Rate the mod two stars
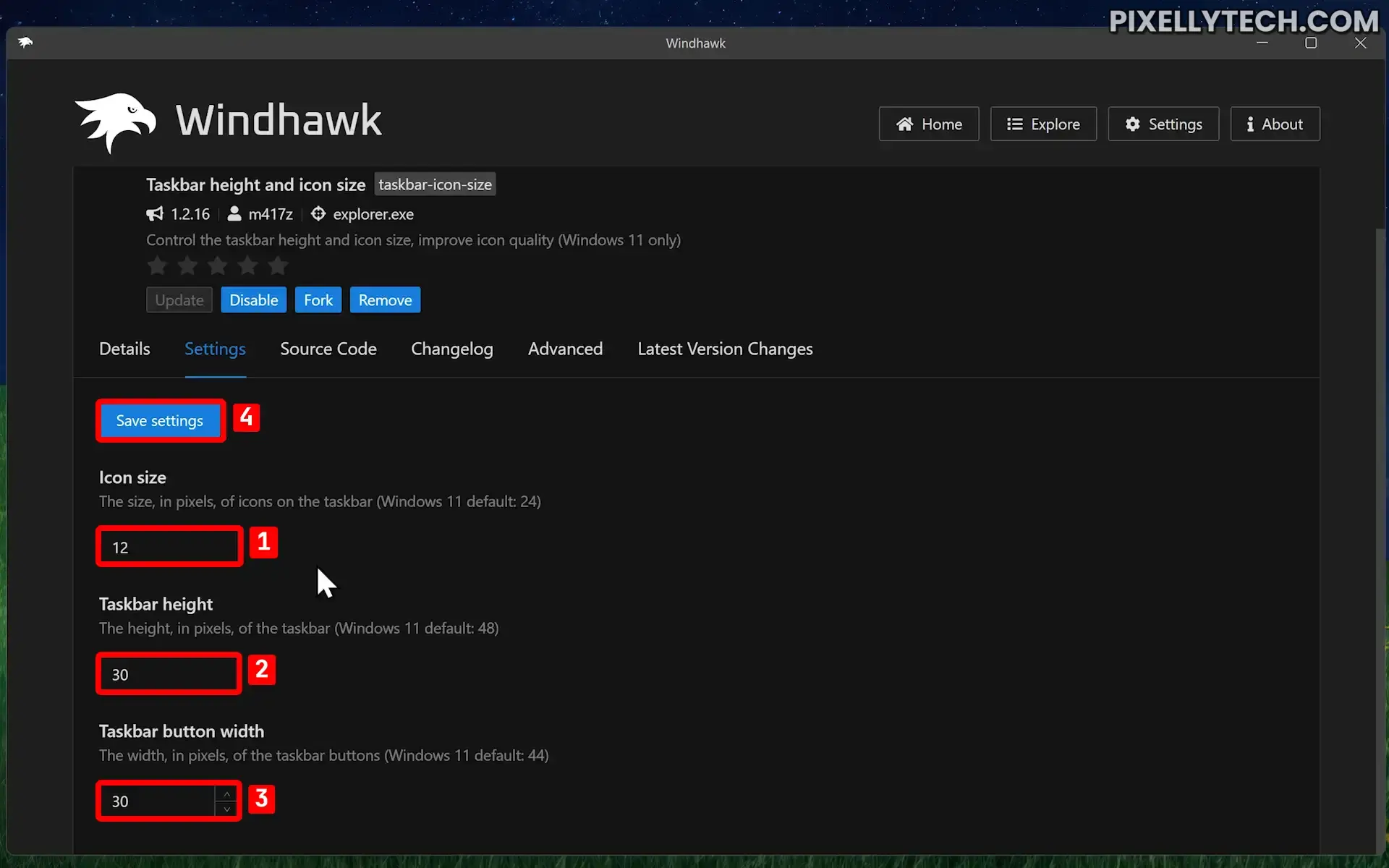The width and height of the screenshot is (1389, 868). pos(187,266)
